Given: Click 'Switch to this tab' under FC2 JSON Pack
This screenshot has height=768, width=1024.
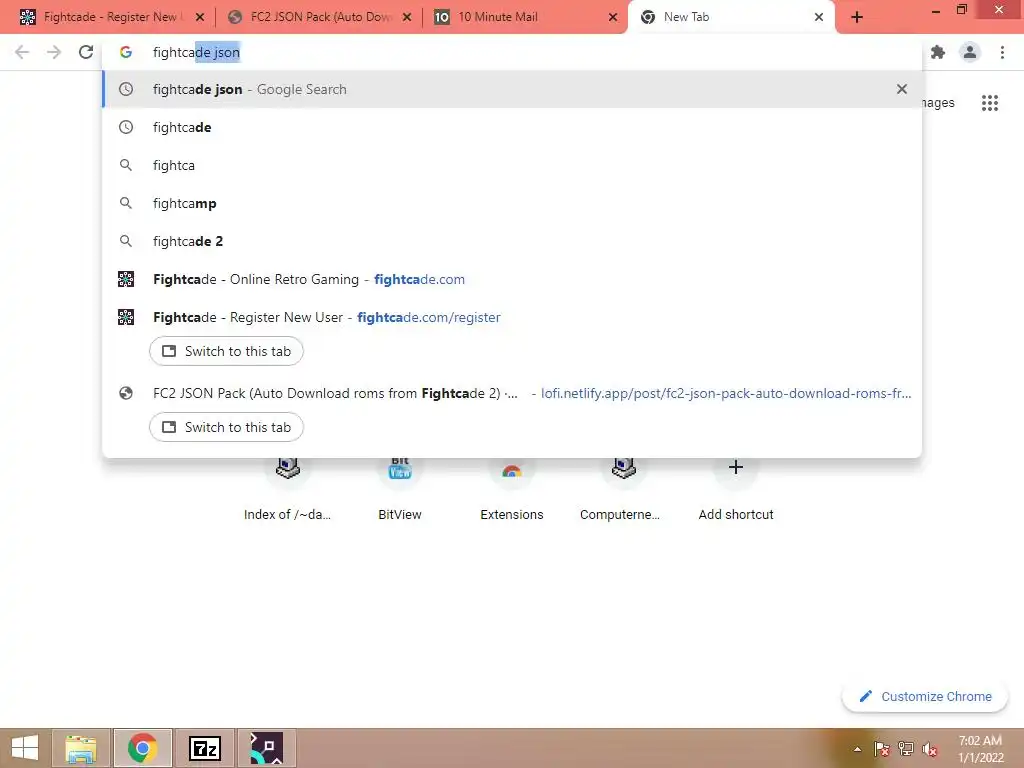Looking at the screenshot, I should (226, 427).
